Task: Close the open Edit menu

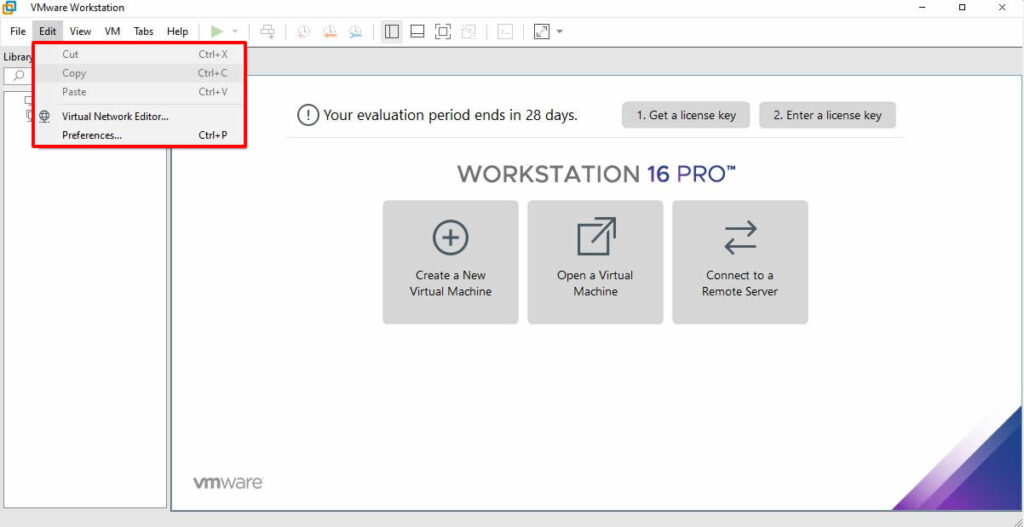Action: [48, 31]
